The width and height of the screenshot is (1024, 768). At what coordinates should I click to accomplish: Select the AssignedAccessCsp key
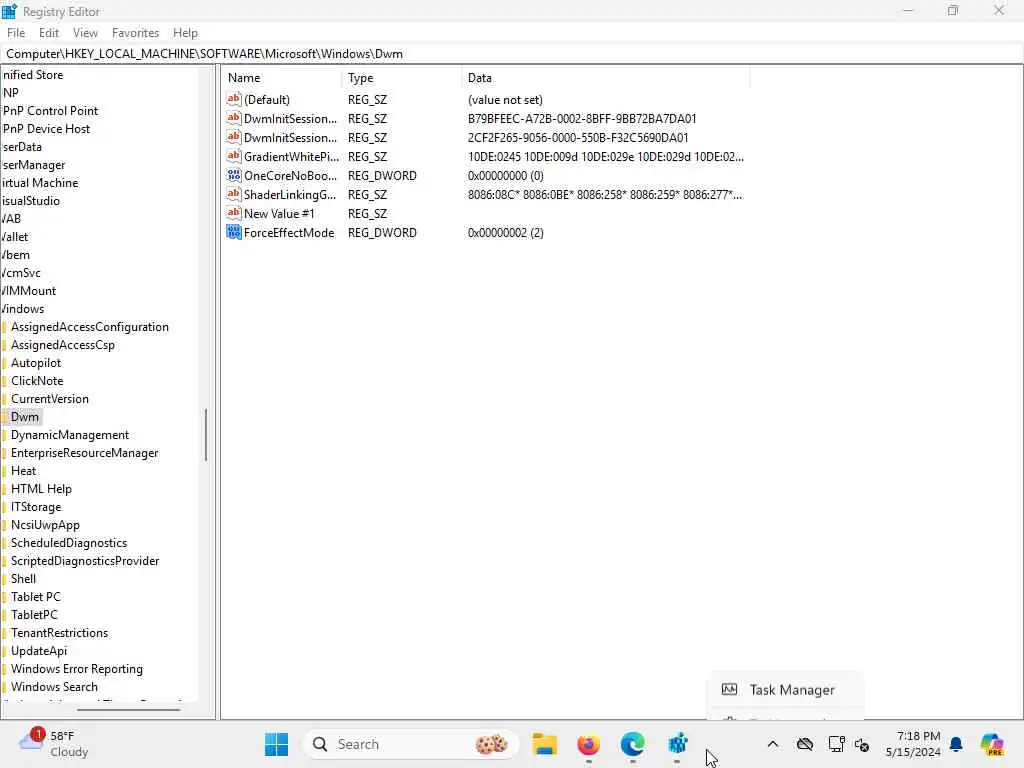(x=63, y=345)
